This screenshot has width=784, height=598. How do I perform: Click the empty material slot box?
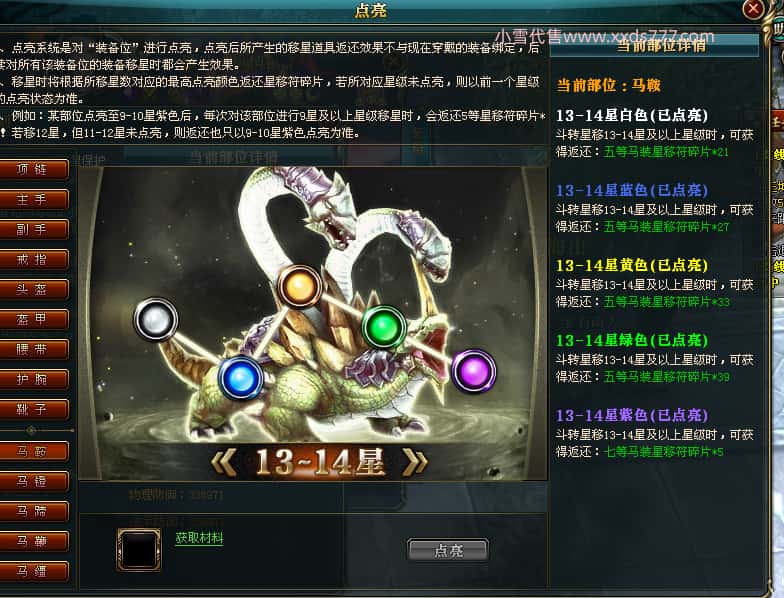click(x=139, y=550)
